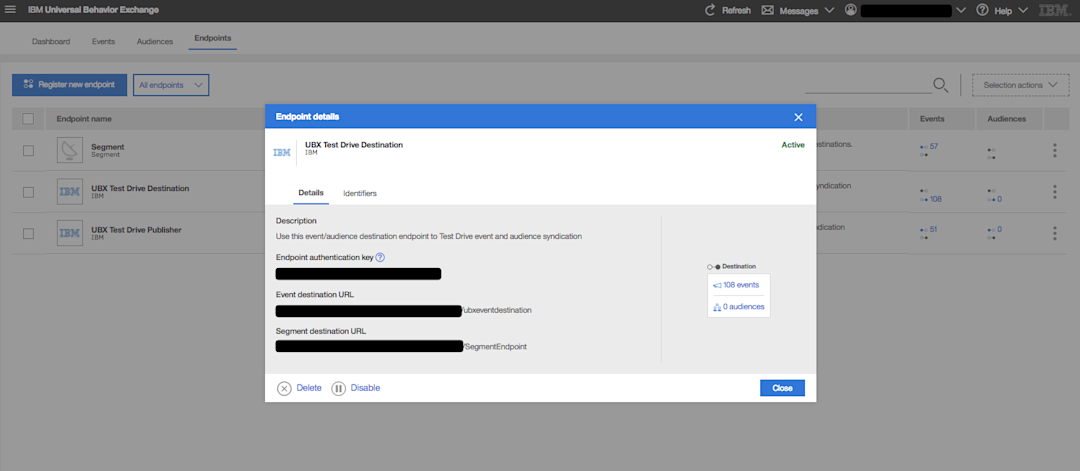Click into the endpoint search field
Viewport: 1080px width, 471px height.
click(x=868, y=85)
